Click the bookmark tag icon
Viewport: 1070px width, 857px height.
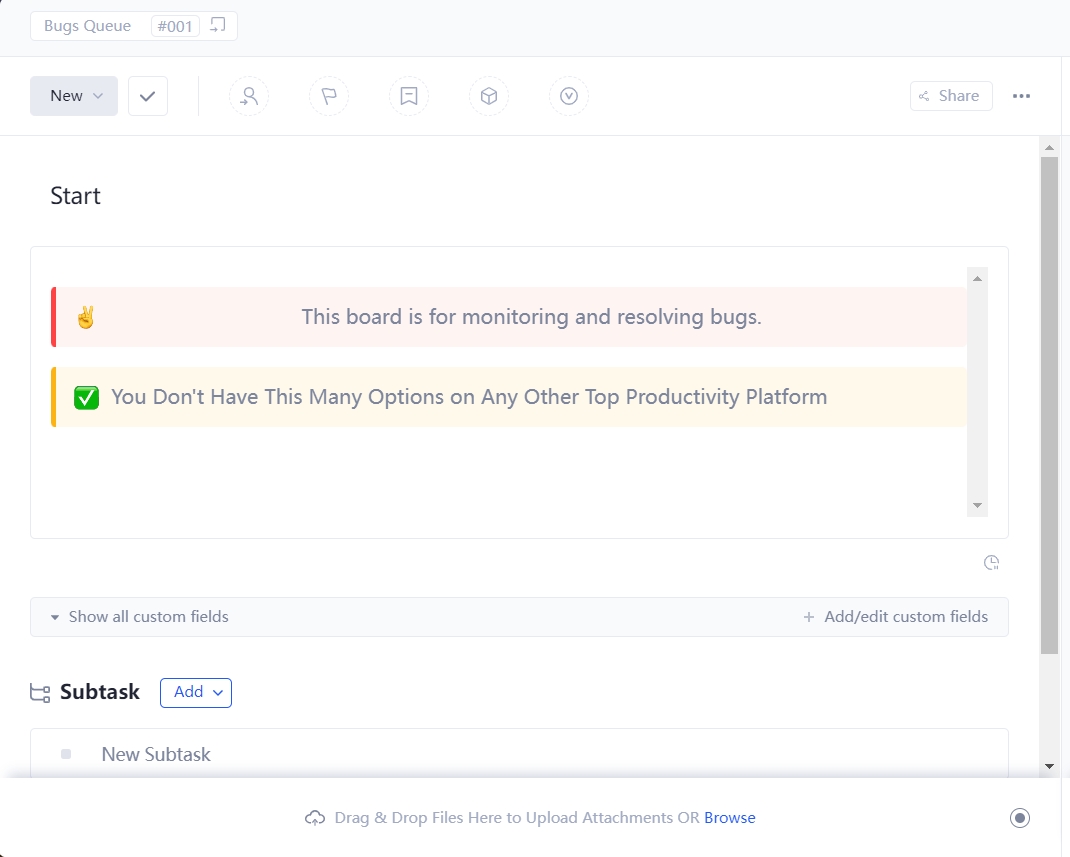pos(409,96)
